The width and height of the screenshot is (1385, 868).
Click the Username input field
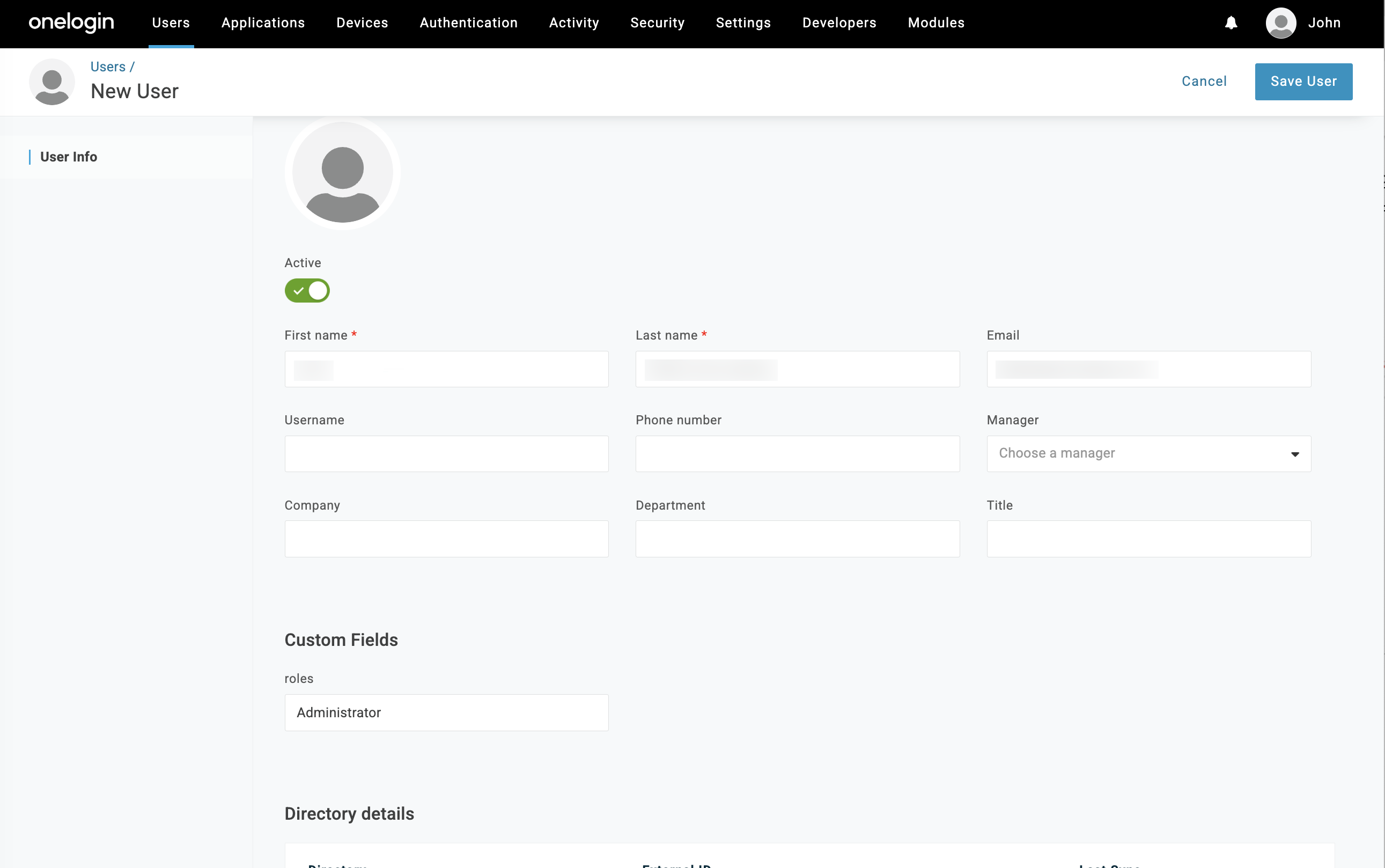[x=446, y=453]
